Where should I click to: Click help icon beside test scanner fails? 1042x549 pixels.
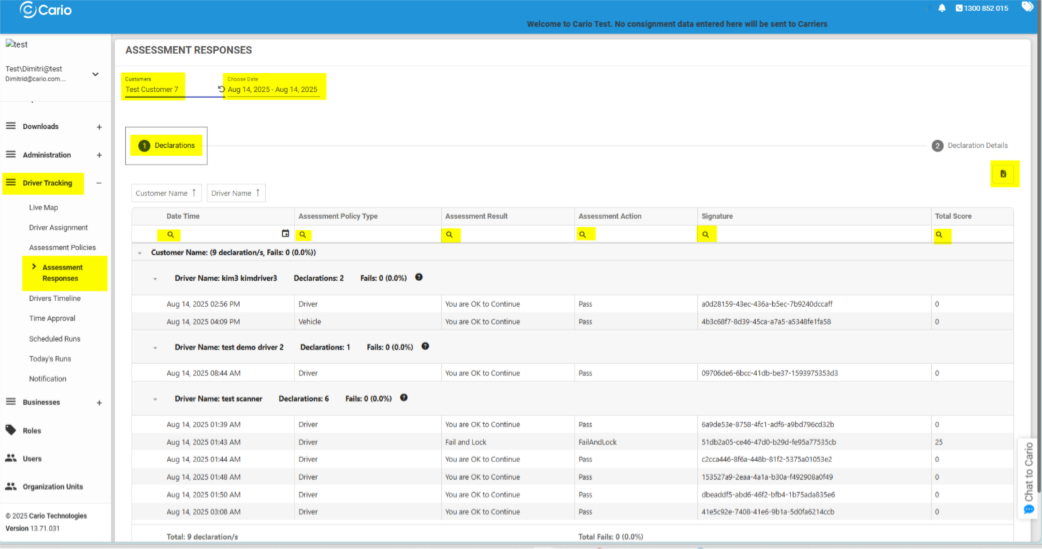click(404, 398)
